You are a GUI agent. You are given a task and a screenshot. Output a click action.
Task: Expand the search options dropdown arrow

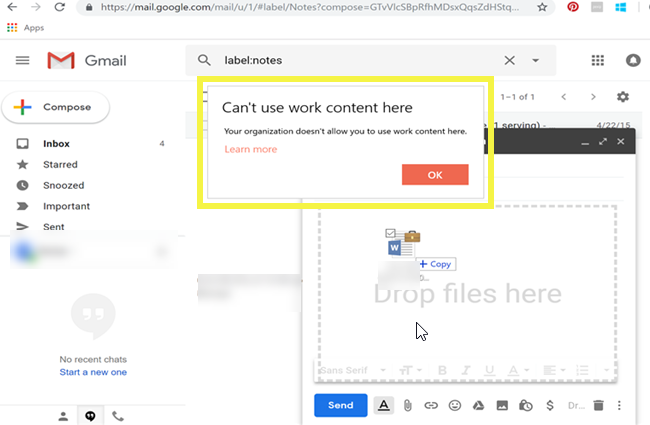point(535,60)
